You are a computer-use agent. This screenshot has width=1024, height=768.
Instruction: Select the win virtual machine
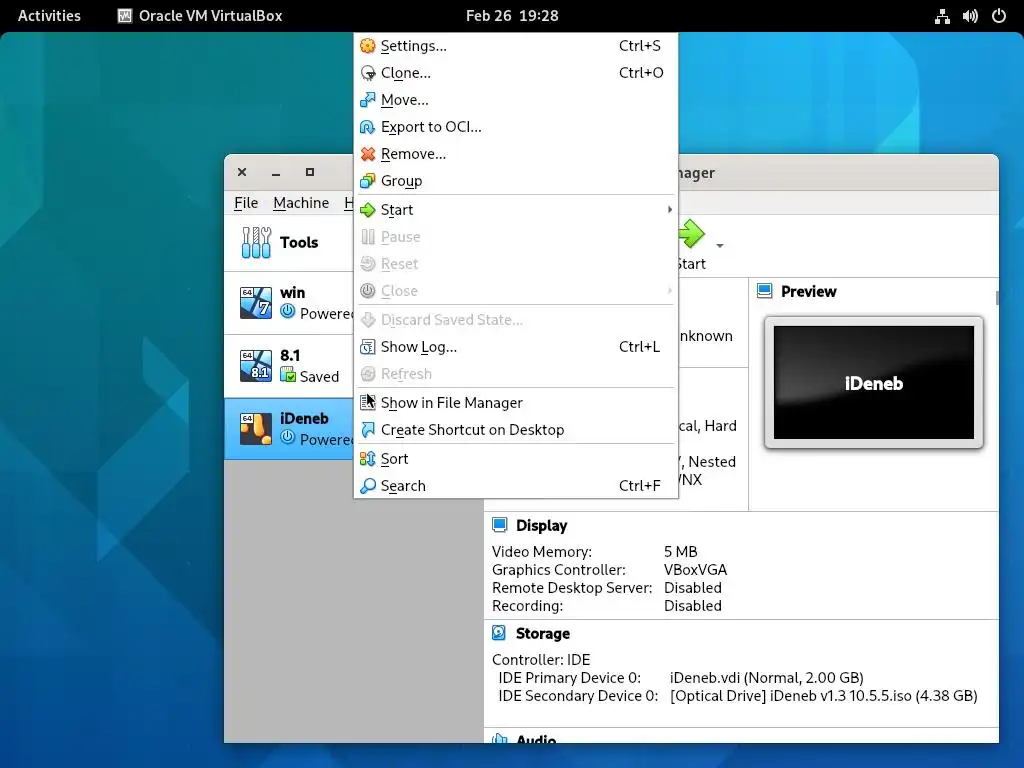(x=289, y=303)
